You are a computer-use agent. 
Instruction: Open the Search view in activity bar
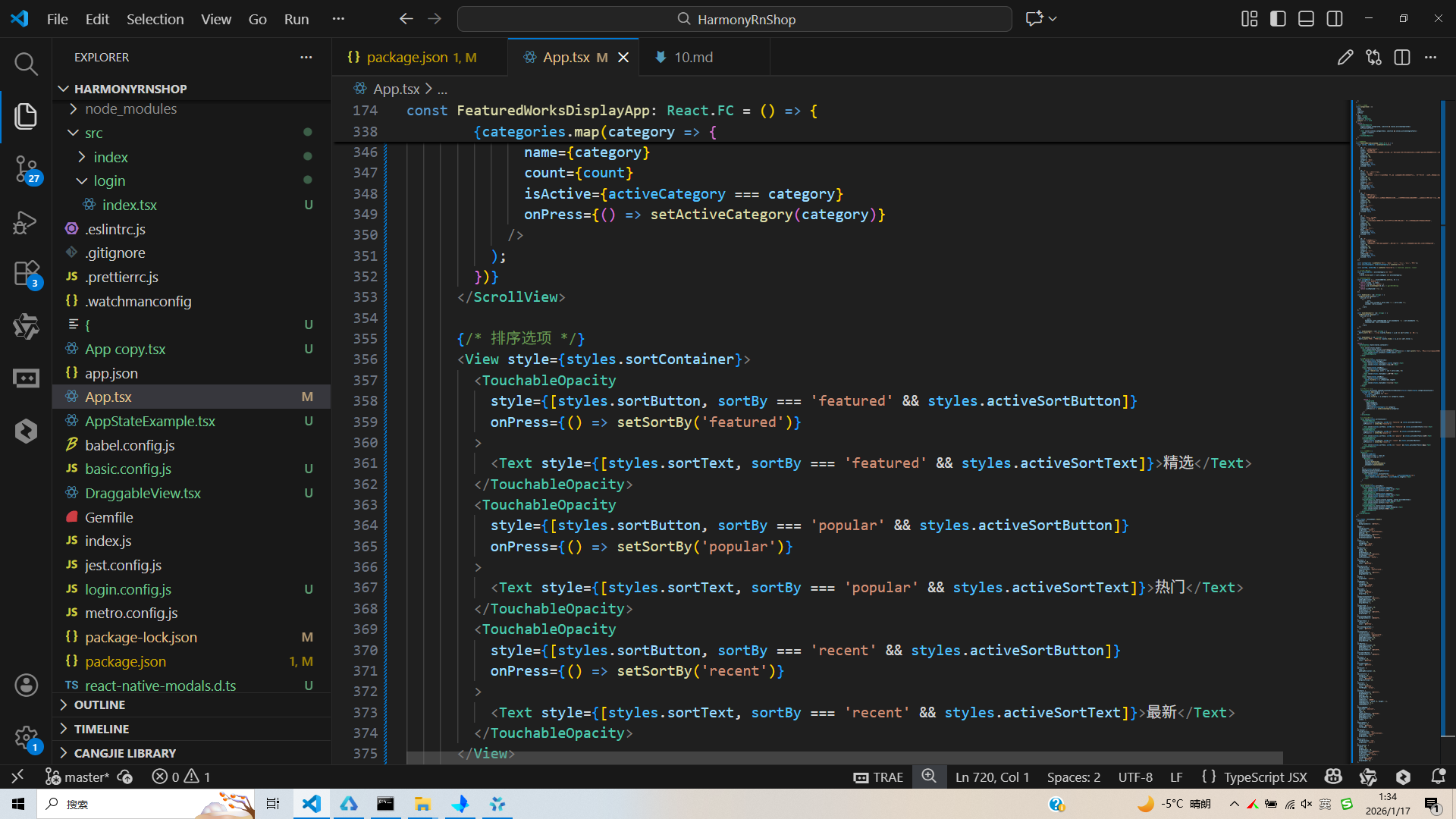[26, 64]
